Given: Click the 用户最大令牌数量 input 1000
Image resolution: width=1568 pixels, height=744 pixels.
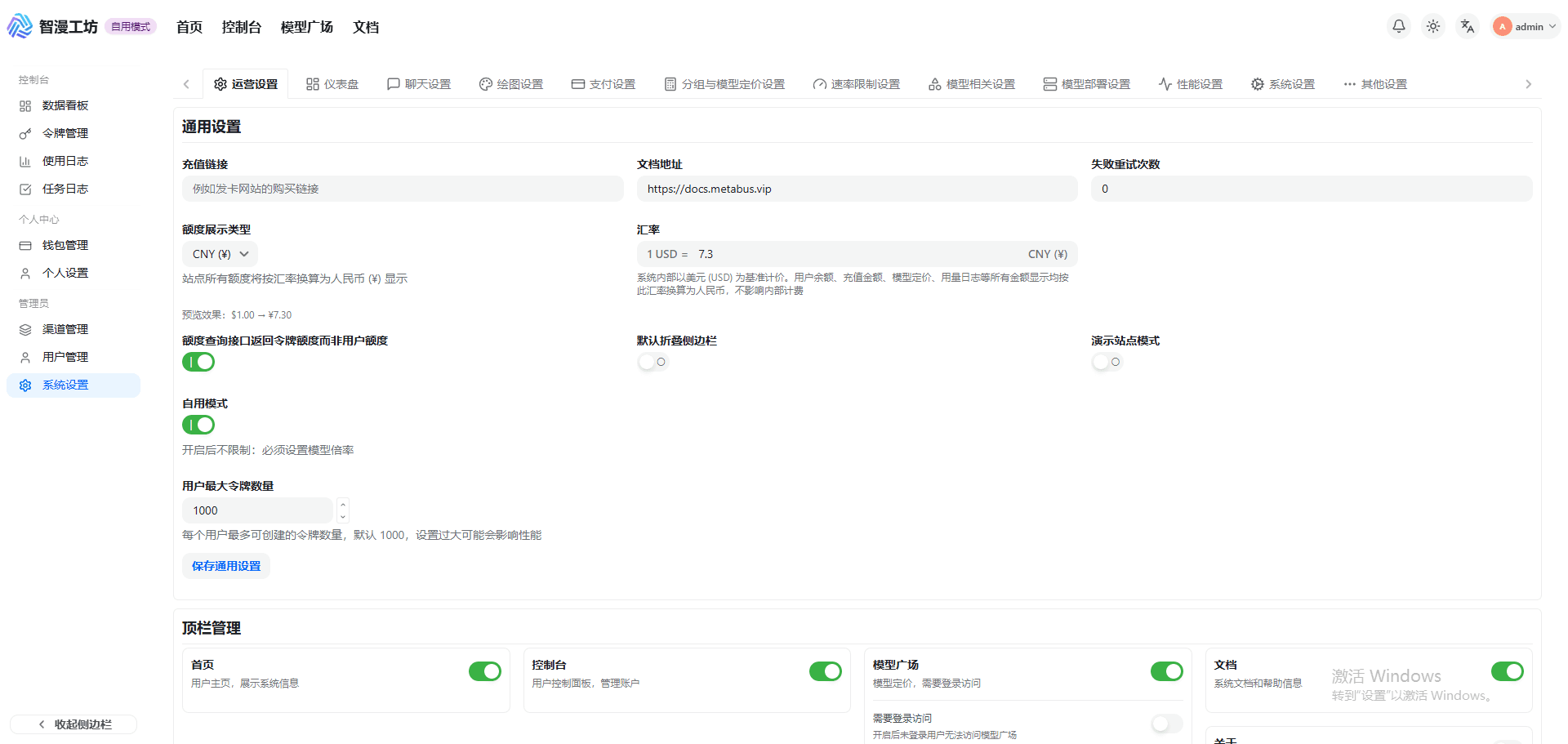Looking at the screenshot, I should (x=257, y=510).
